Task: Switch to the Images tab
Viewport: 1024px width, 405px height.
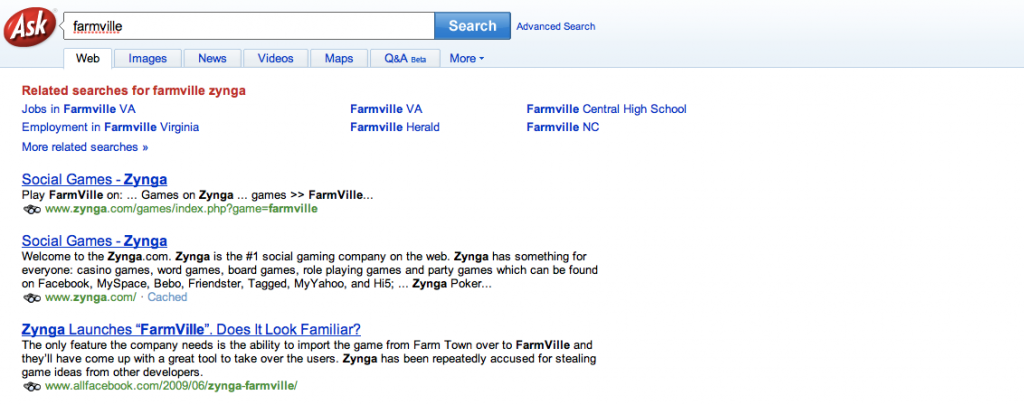Action: (x=147, y=59)
